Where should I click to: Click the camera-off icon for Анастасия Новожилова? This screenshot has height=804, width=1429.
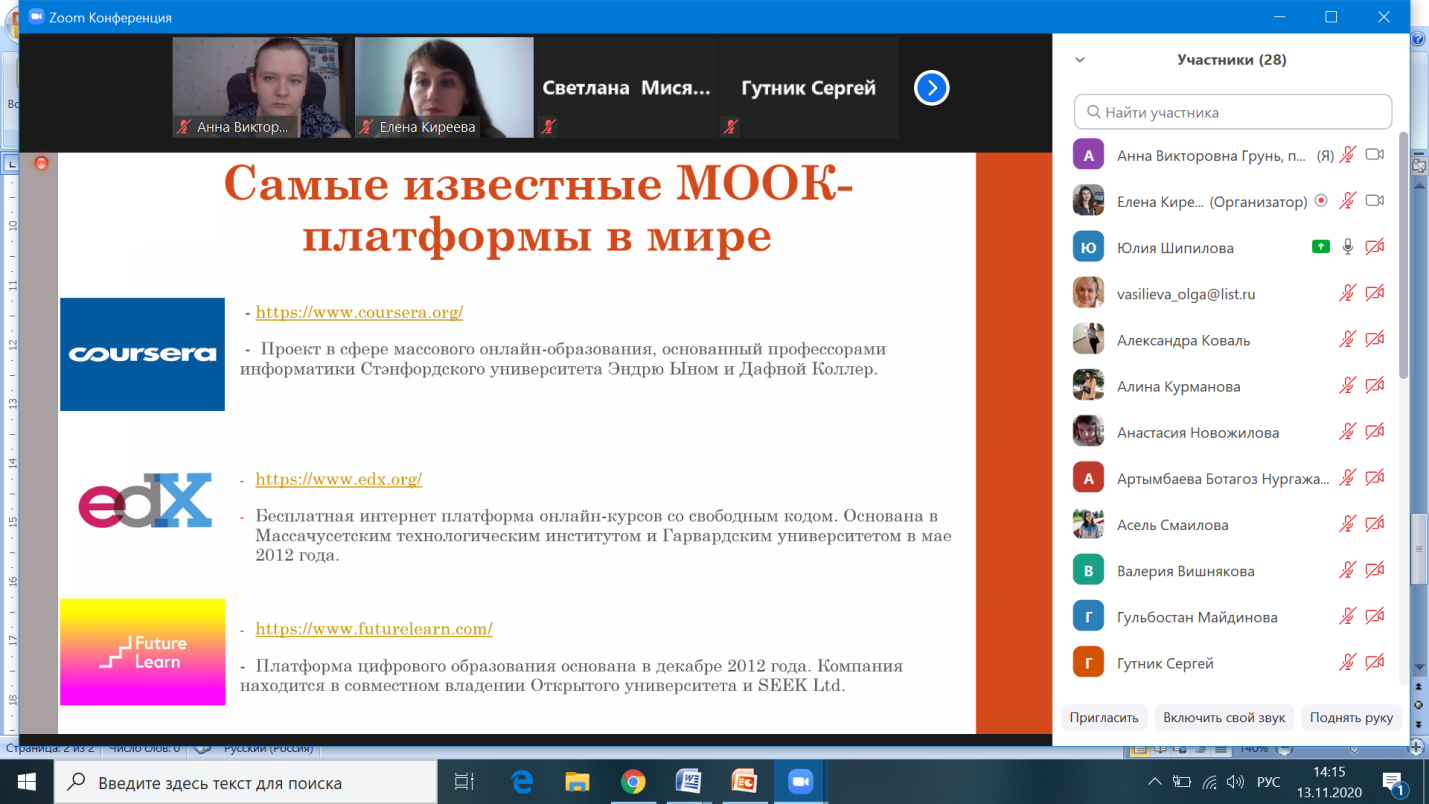click(x=1375, y=432)
